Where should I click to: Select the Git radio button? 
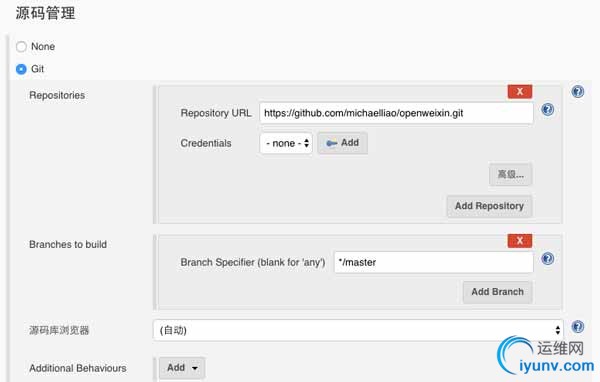pos(21,69)
